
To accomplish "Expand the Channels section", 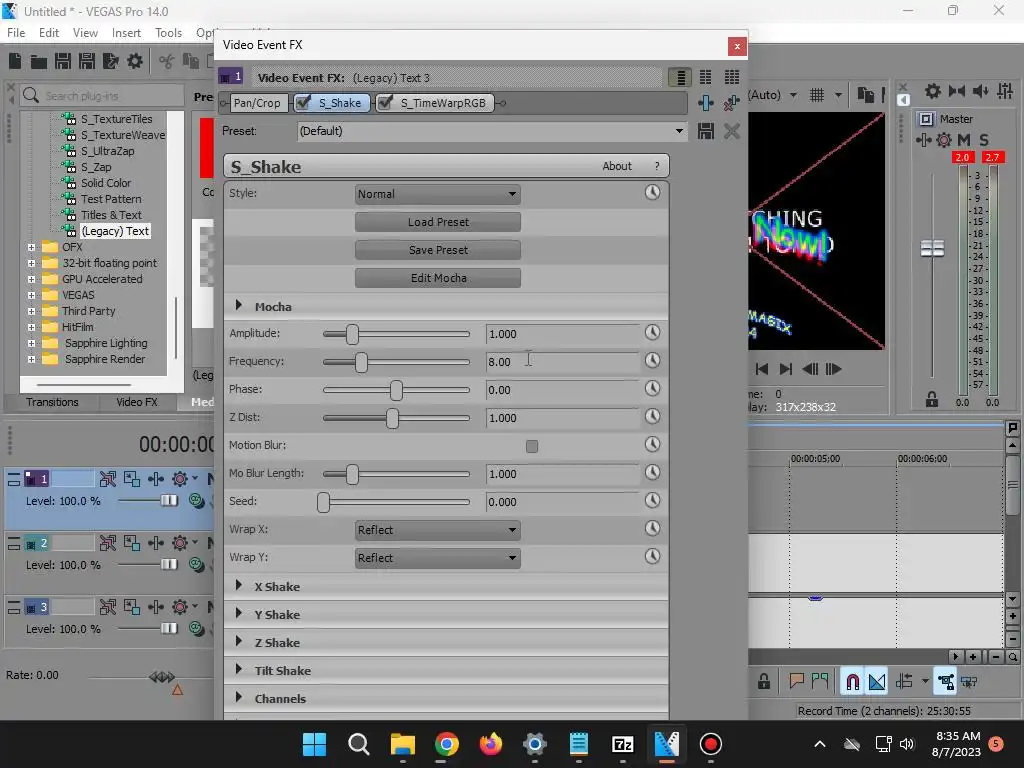I will (238, 697).
